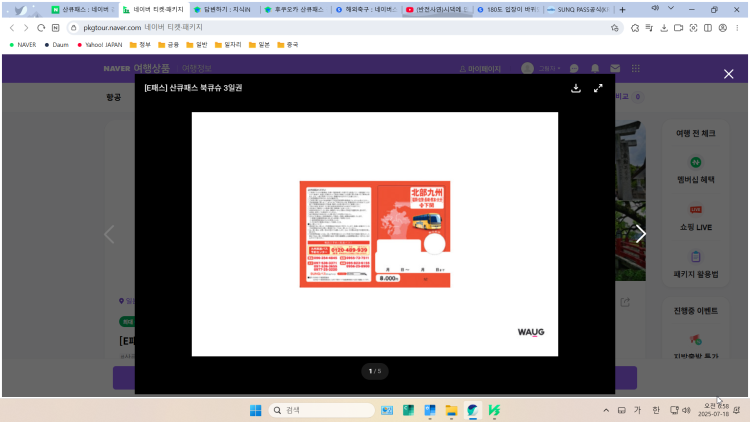Show hidden system tray icons

pos(606,410)
